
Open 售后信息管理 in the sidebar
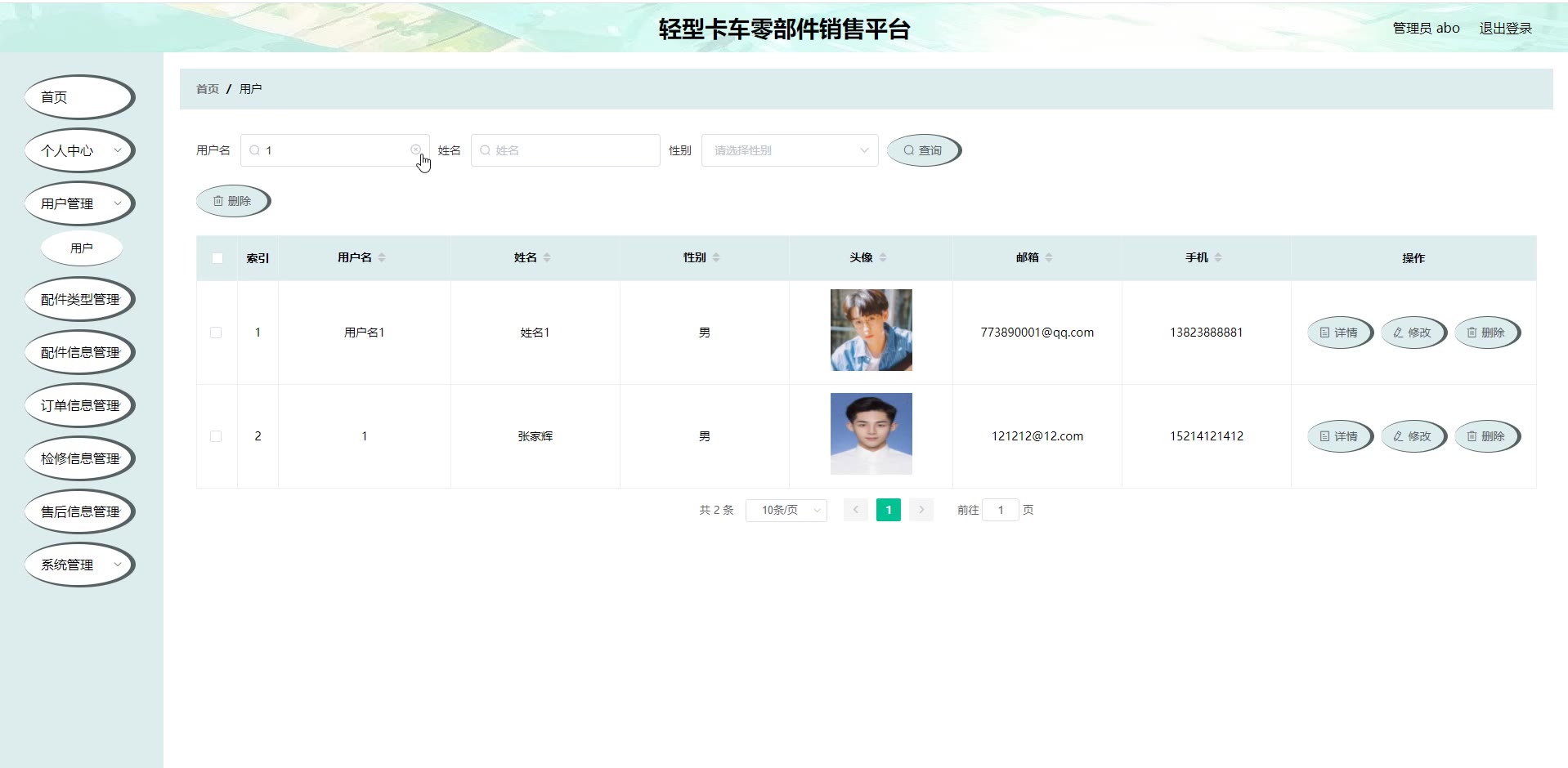click(80, 511)
